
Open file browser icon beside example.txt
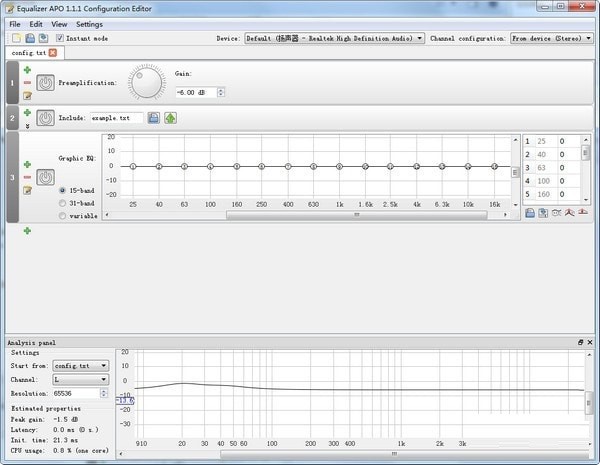[154, 118]
